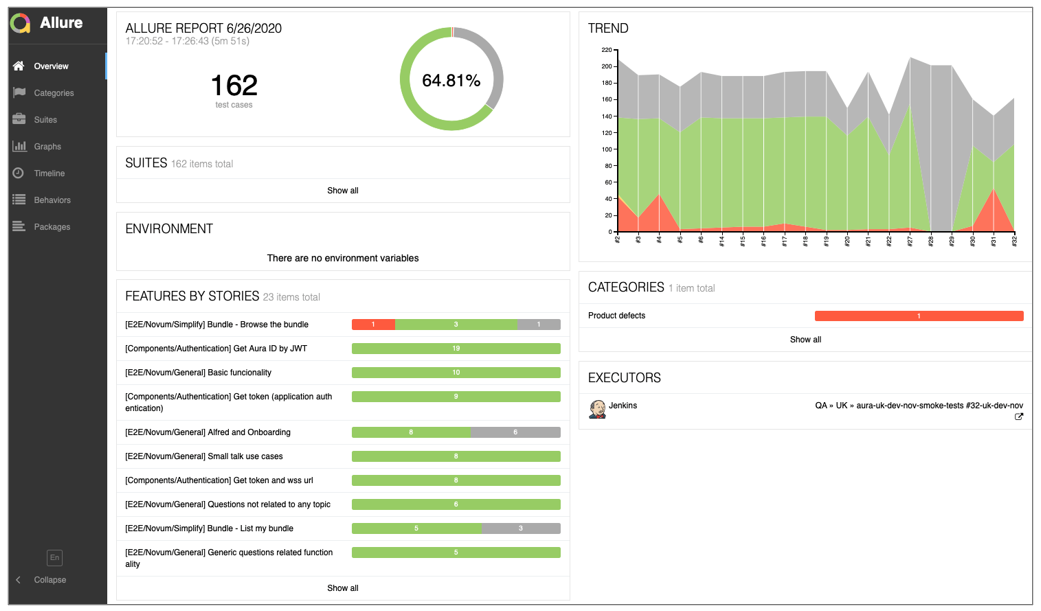Show all categories list

805,339
